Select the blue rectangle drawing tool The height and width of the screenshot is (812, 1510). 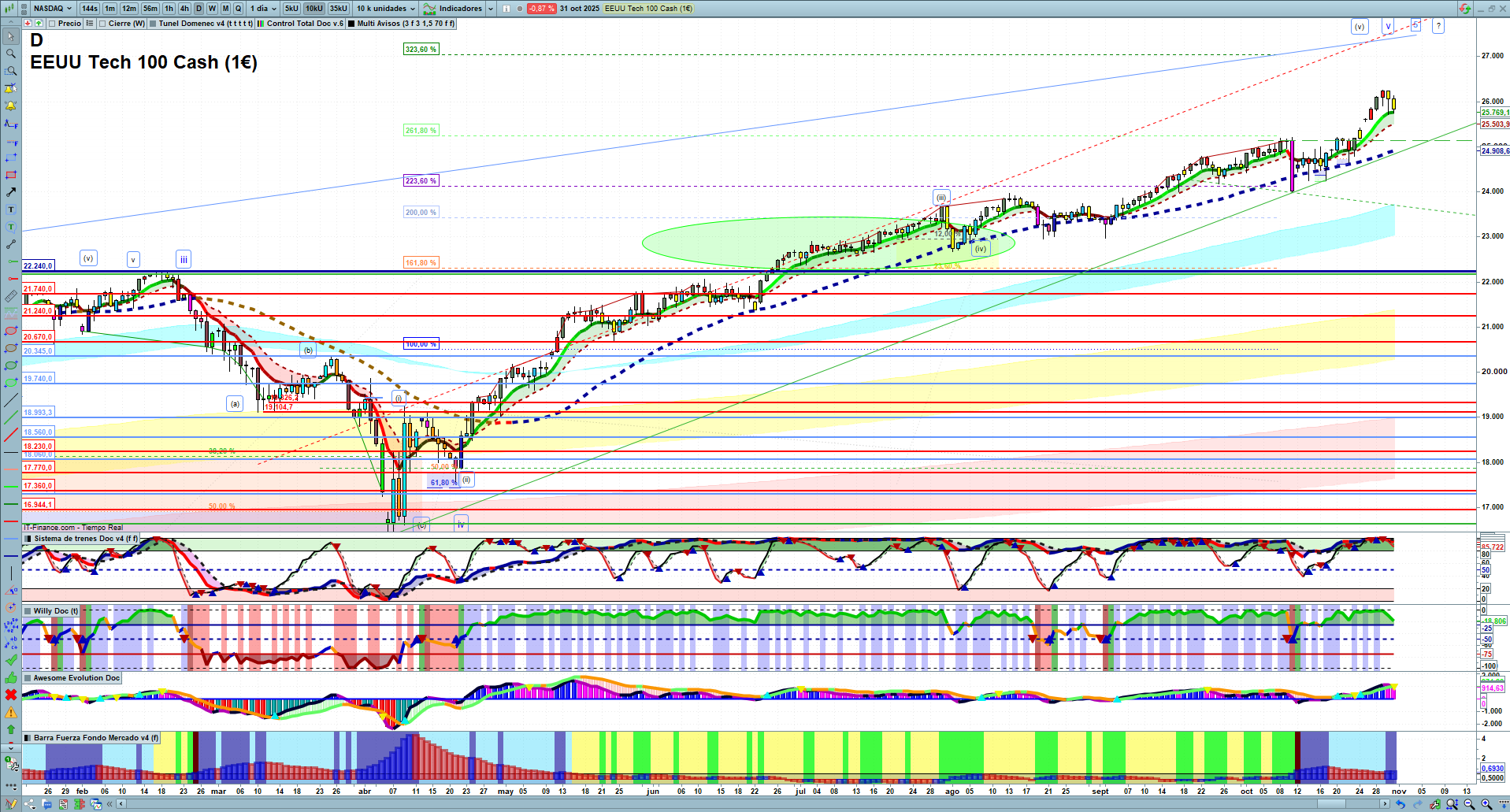click(x=11, y=158)
